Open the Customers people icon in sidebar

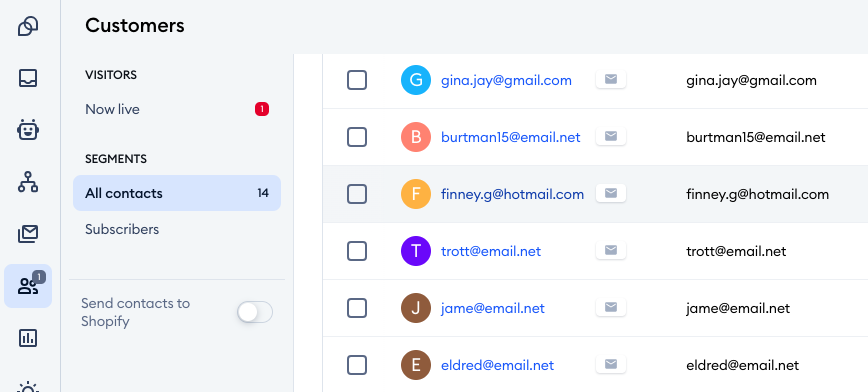pyautogui.click(x=28, y=286)
